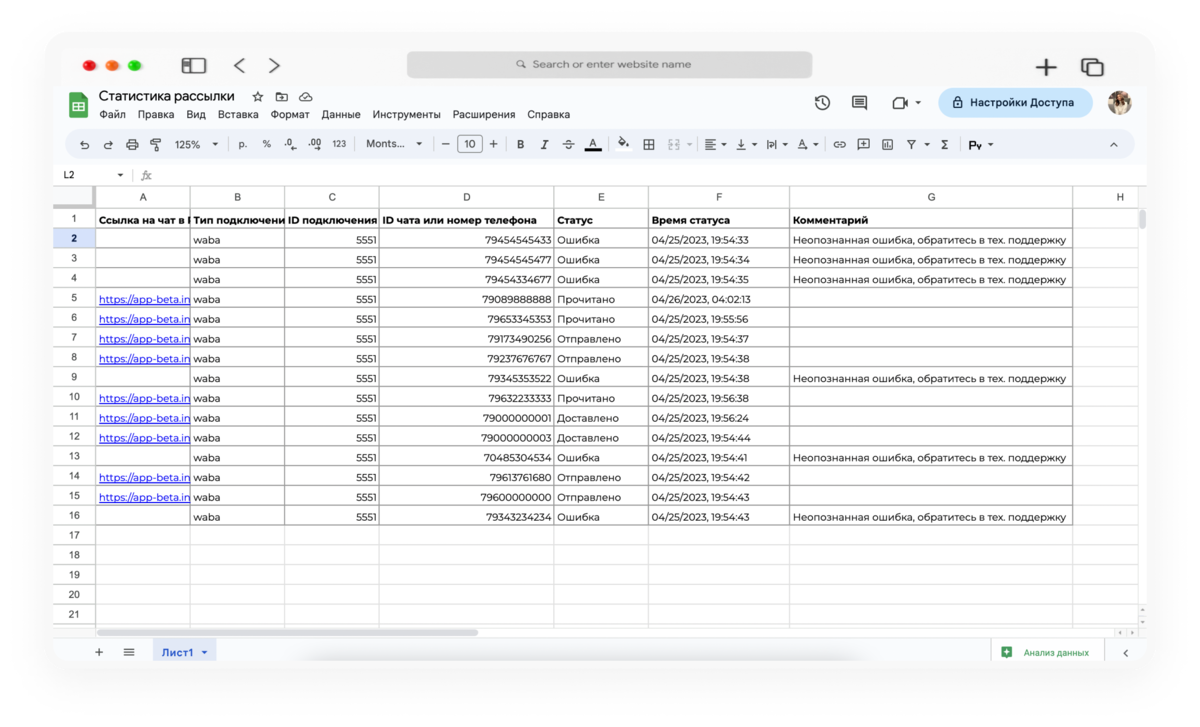
Task: Open the comments icon in header
Action: [859, 103]
